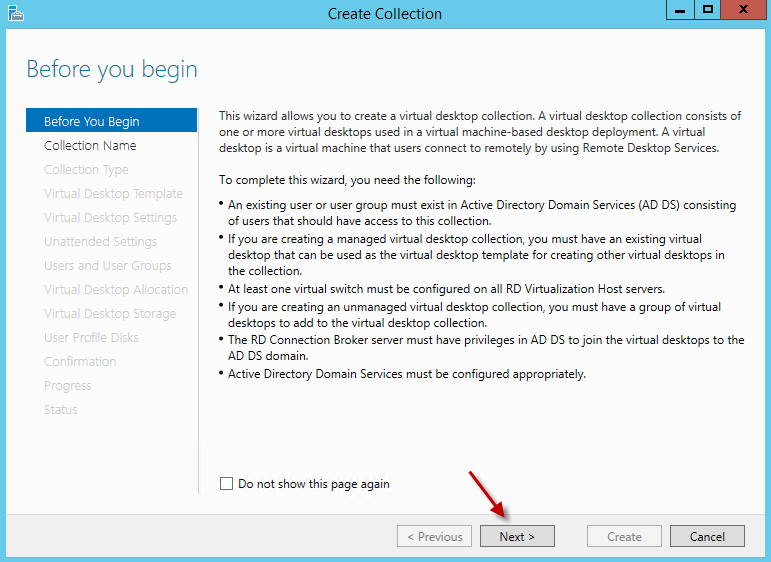771x562 pixels.
Task: Select User Profile Disks step
Action: (x=91, y=337)
